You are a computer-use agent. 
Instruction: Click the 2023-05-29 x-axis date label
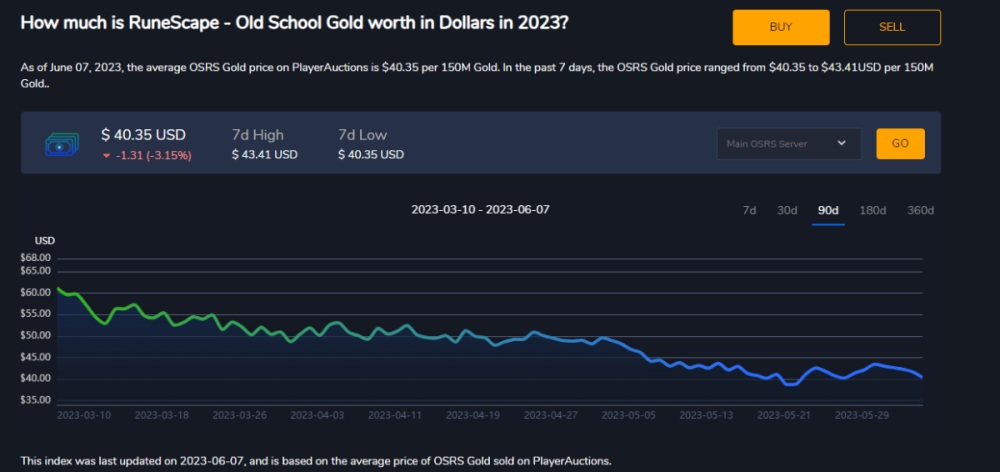(861, 413)
